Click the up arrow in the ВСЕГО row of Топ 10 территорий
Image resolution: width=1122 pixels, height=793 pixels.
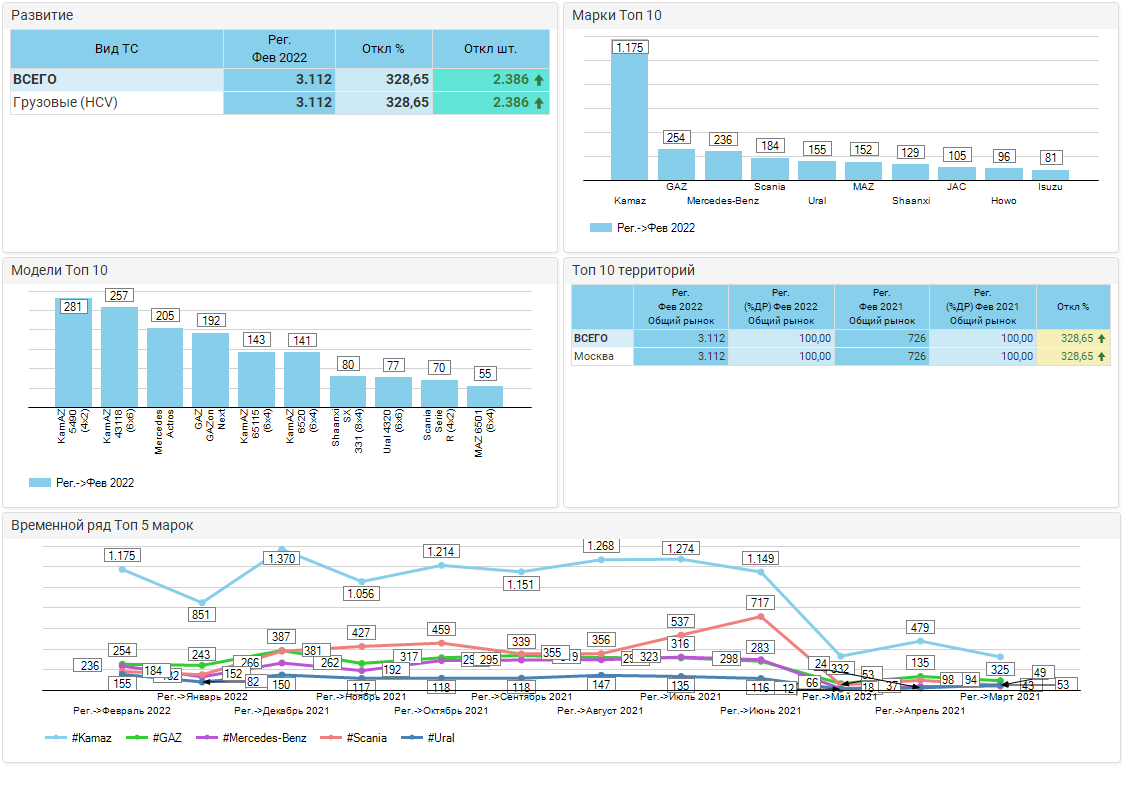[x=1101, y=339]
